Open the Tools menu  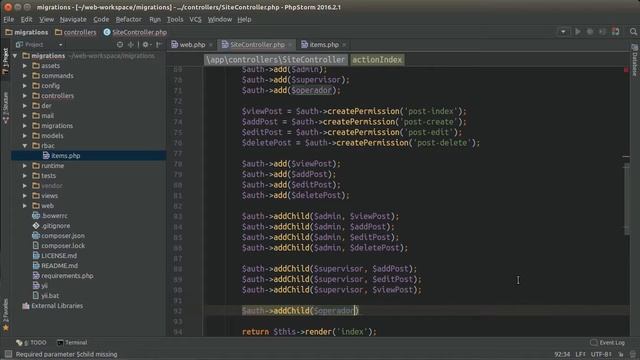[175, 19]
